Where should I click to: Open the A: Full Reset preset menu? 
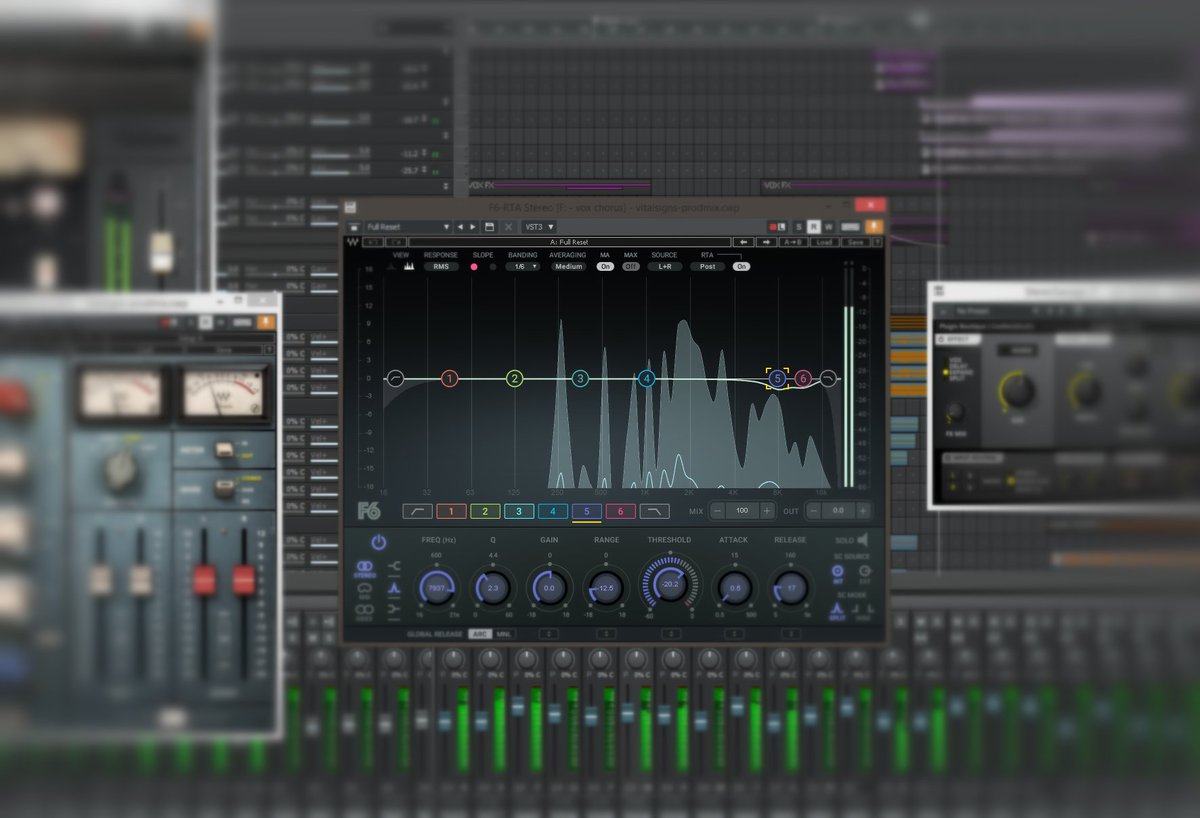click(569, 242)
